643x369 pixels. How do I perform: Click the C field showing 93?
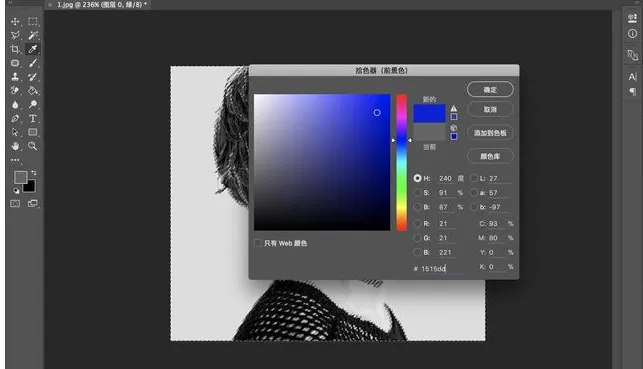497,224
